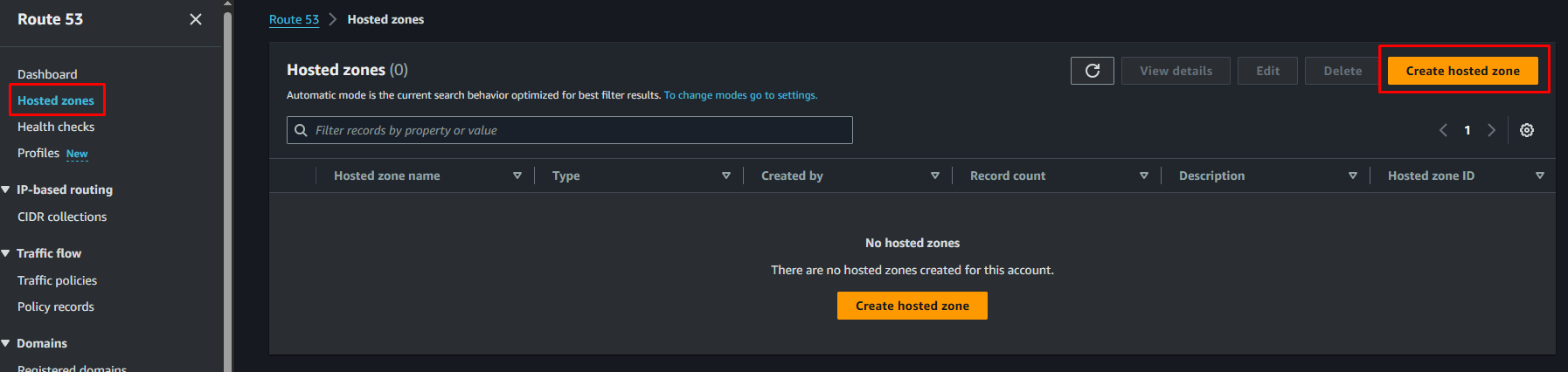This screenshot has width=1568, height=372.
Task: Go to previous page arrow
Action: (x=1443, y=130)
